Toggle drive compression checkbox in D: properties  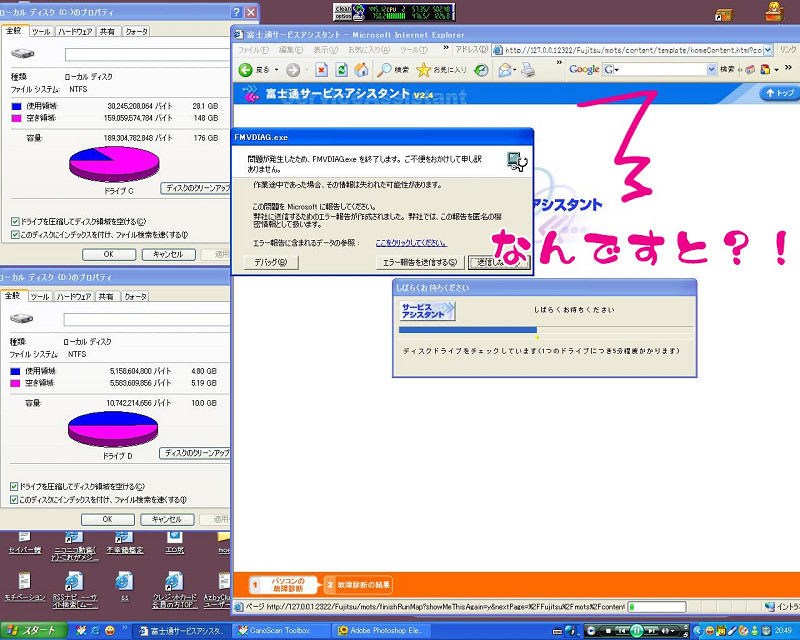(14, 486)
